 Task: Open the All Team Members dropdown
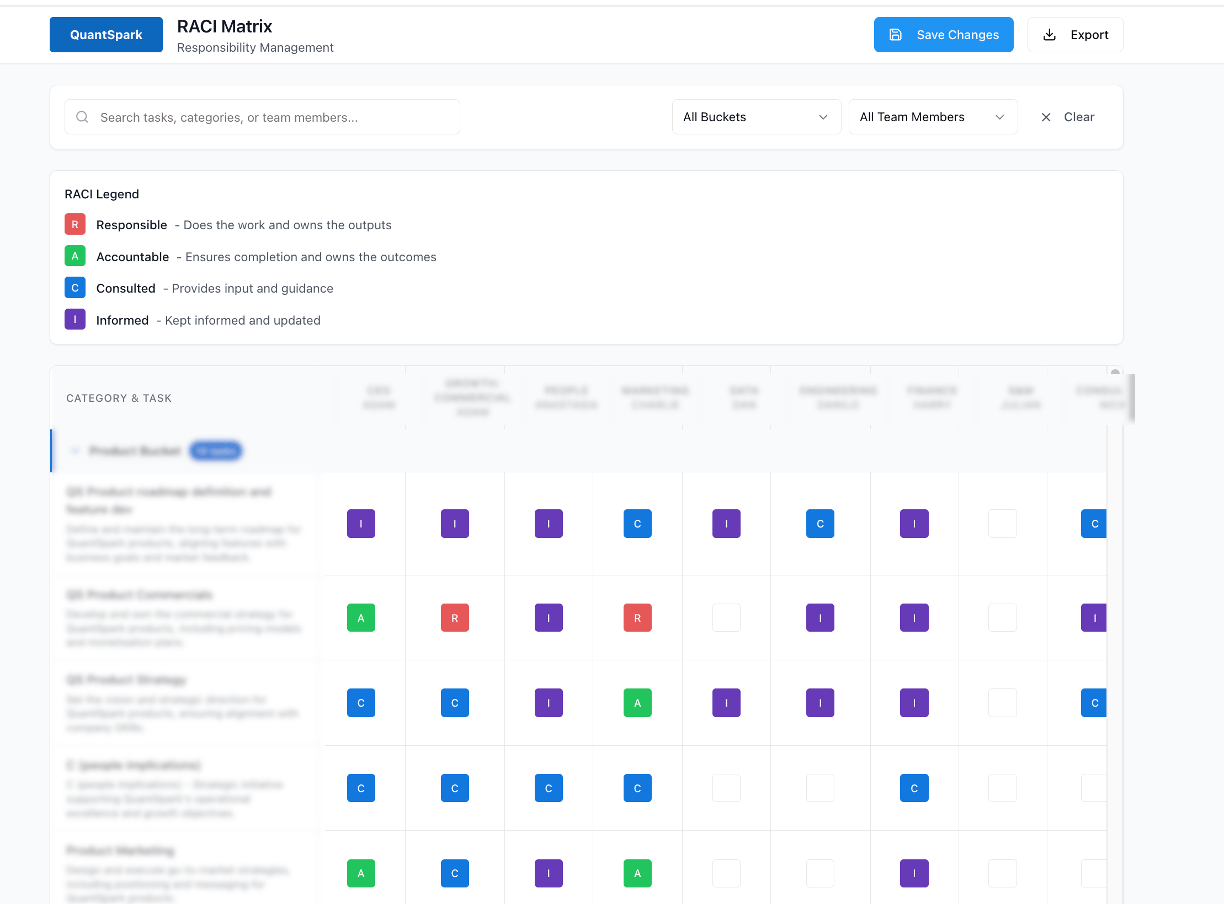tap(932, 117)
